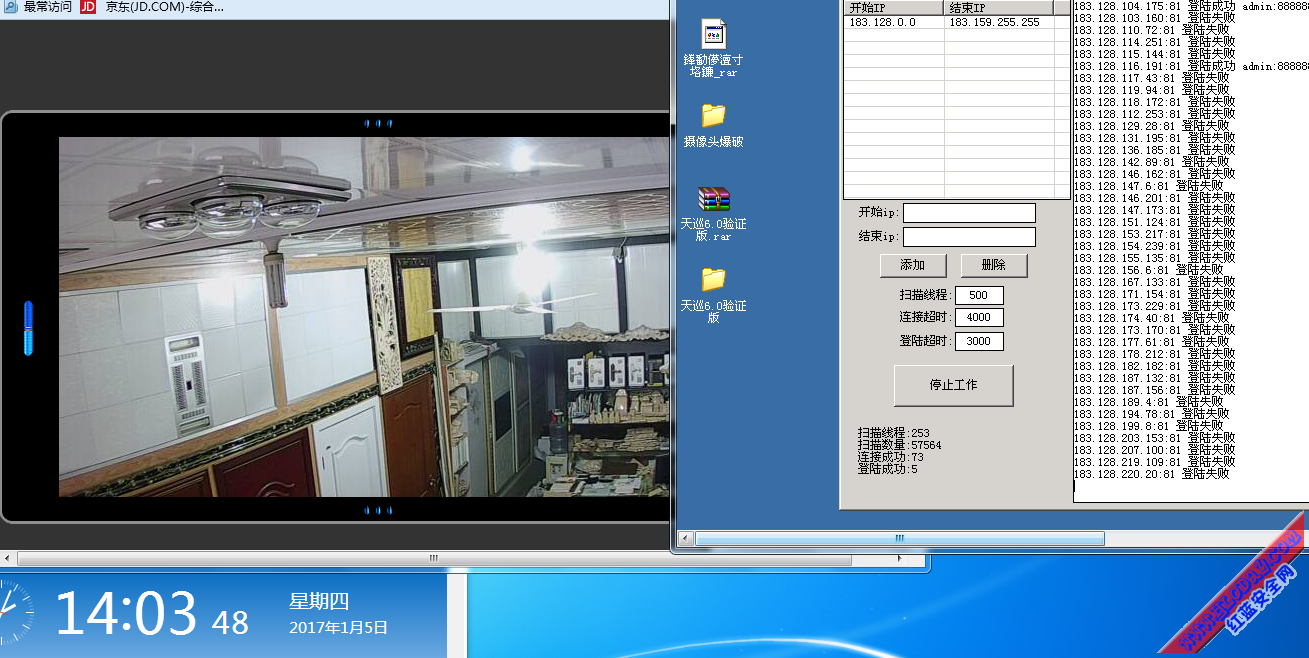Click the 连接超时 field showing 4000
1309x658 pixels.
tap(979, 318)
